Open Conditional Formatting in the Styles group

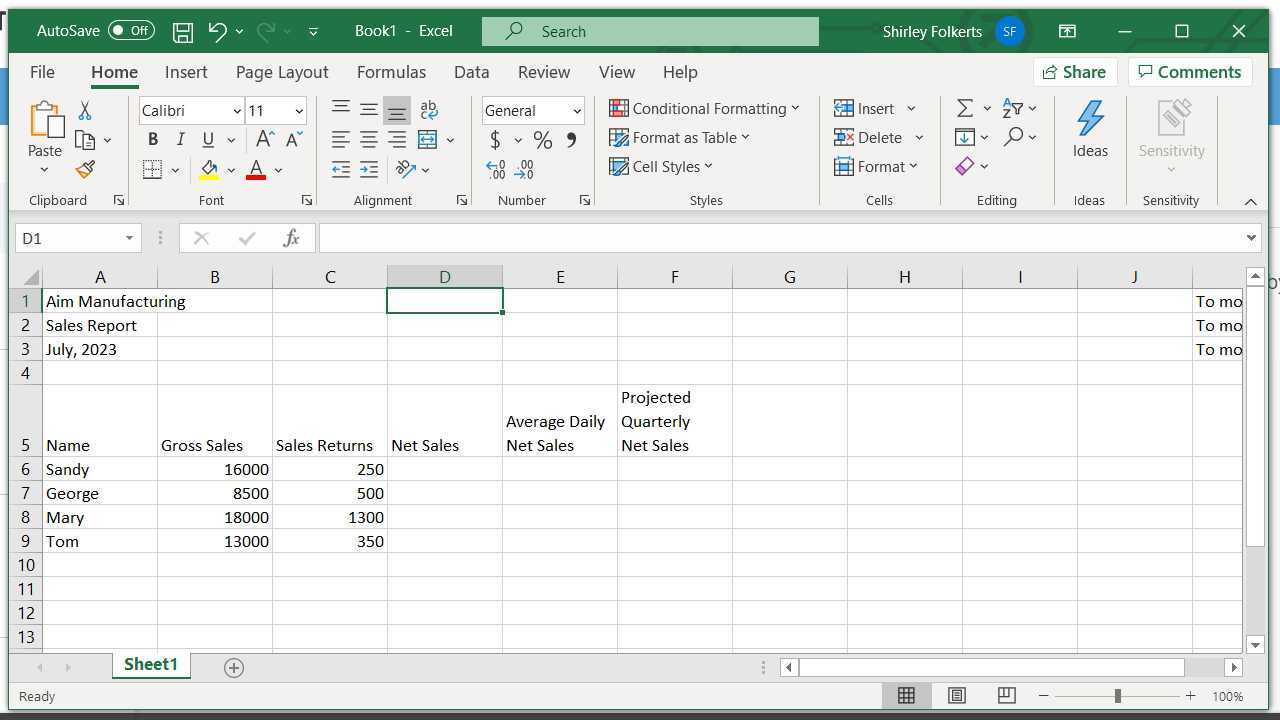click(x=705, y=108)
